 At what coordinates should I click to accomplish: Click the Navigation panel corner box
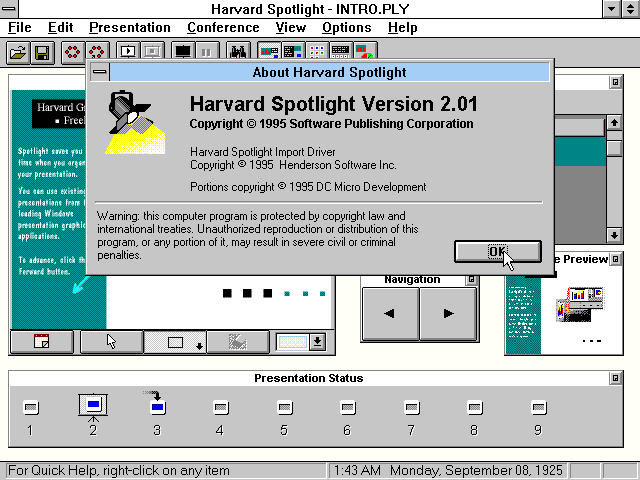pyautogui.click(x=471, y=280)
